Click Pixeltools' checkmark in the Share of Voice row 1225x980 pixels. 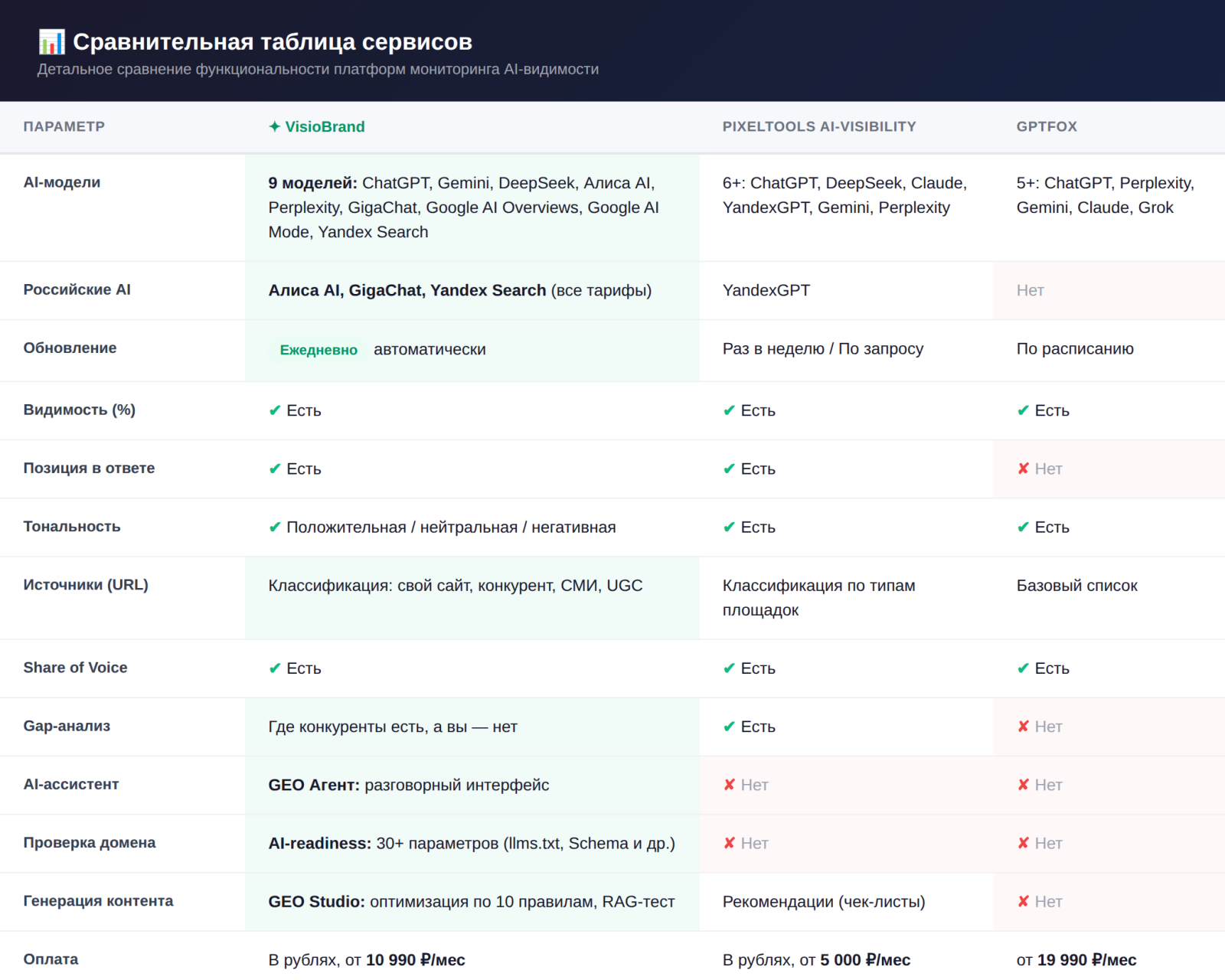click(729, 668)
